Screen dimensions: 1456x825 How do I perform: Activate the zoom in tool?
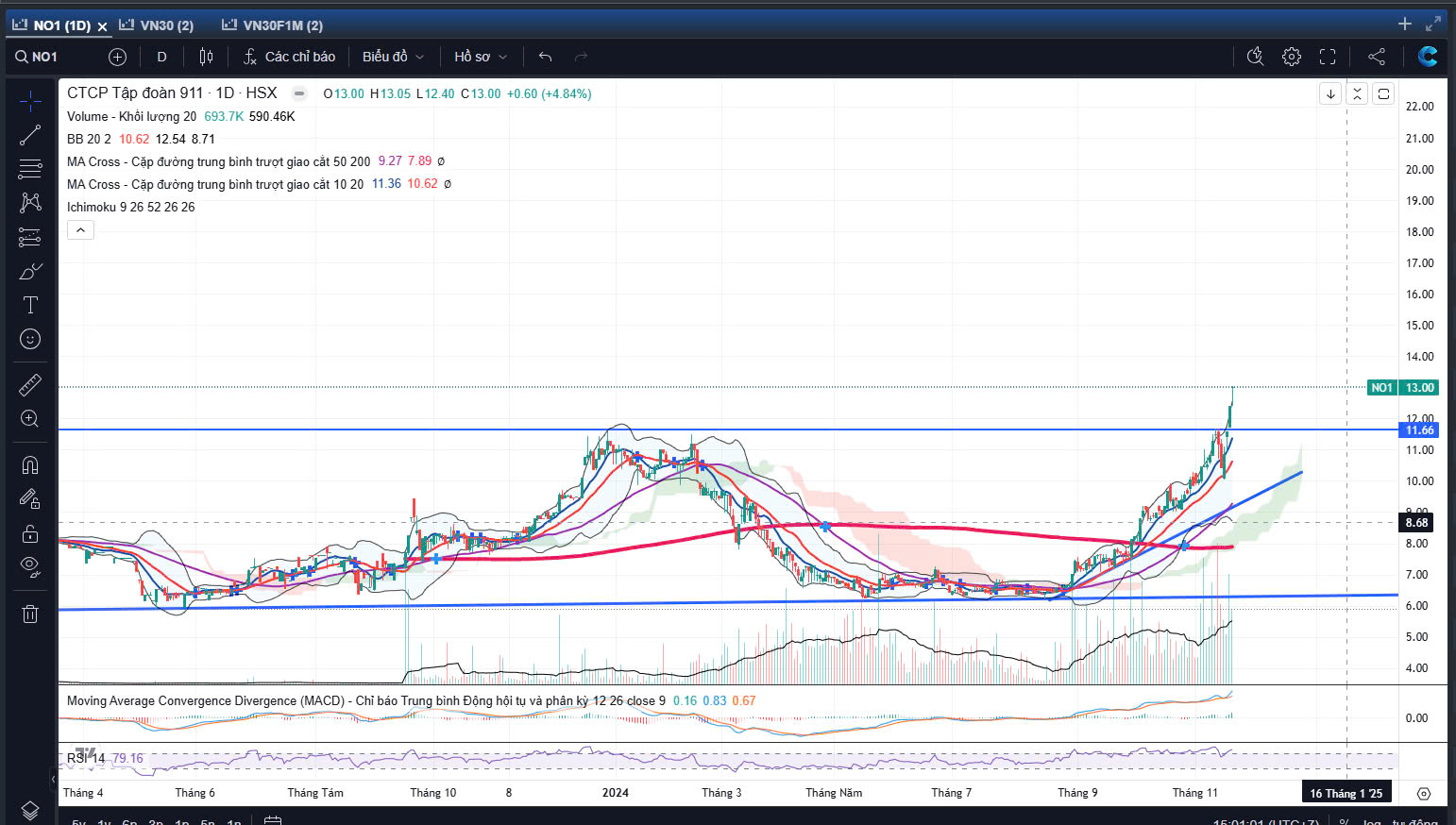pyautogui.click(x=30, y=418)
